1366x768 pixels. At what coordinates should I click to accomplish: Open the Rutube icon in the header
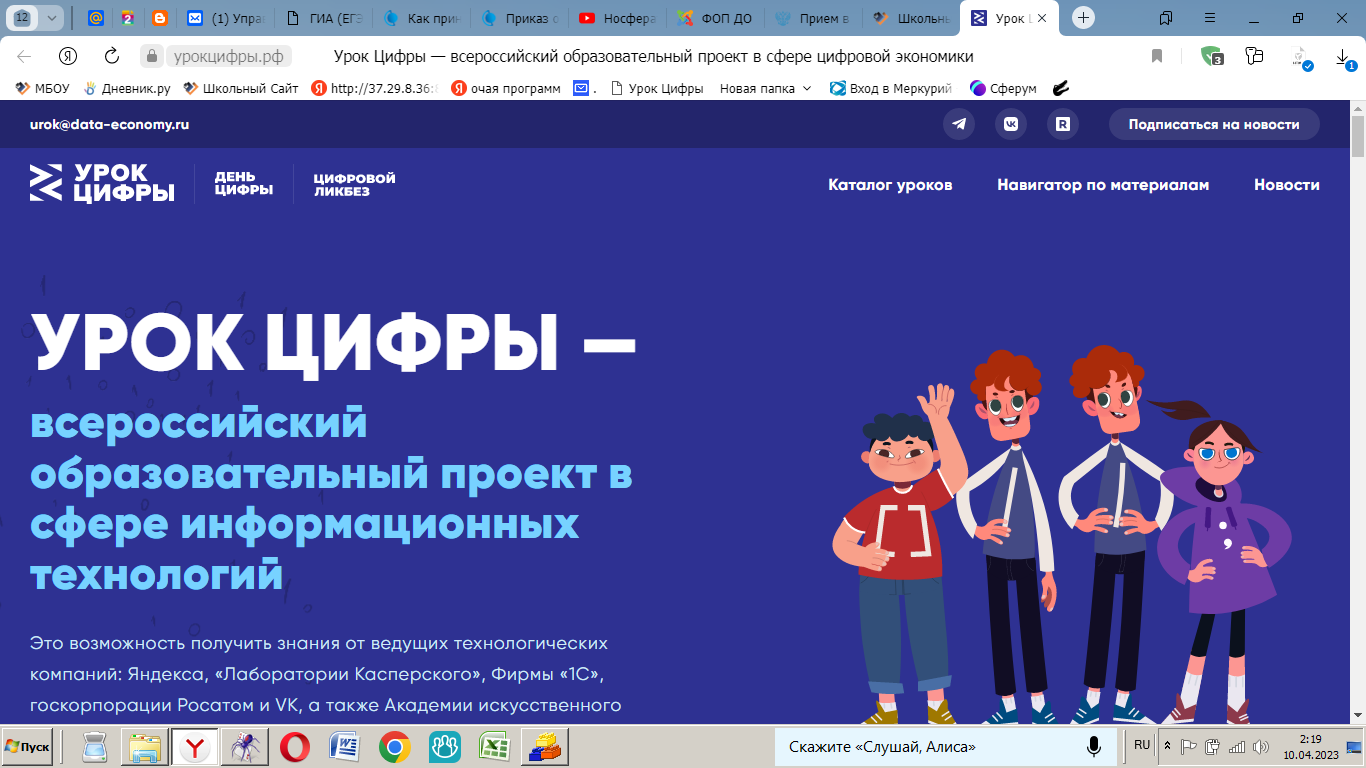coord(1062,124)
